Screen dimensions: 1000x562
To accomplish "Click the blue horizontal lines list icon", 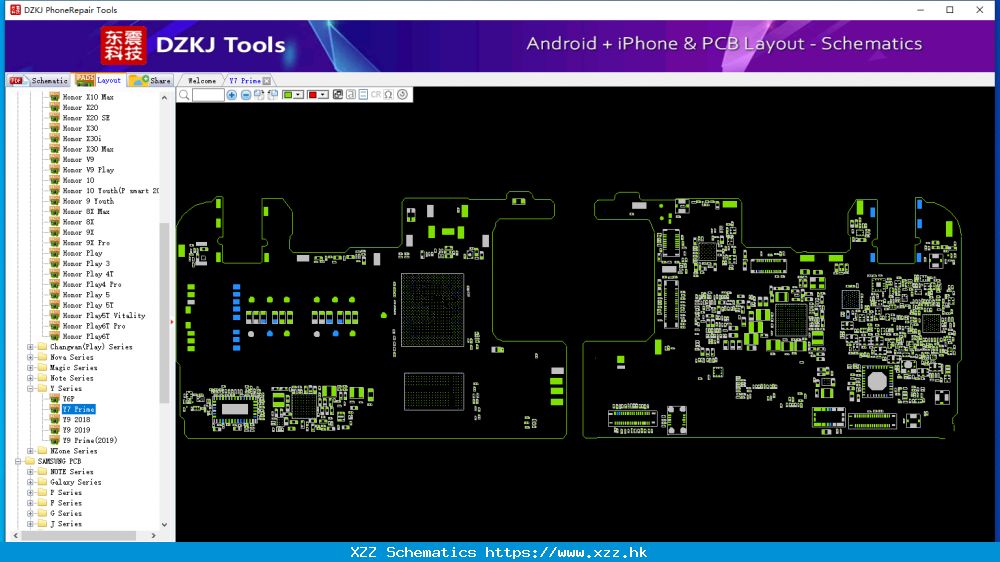I will point(364,94).
